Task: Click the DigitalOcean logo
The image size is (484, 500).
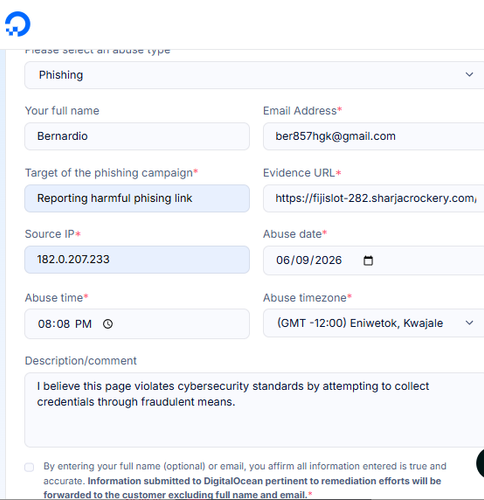Action: pos(18,24)
